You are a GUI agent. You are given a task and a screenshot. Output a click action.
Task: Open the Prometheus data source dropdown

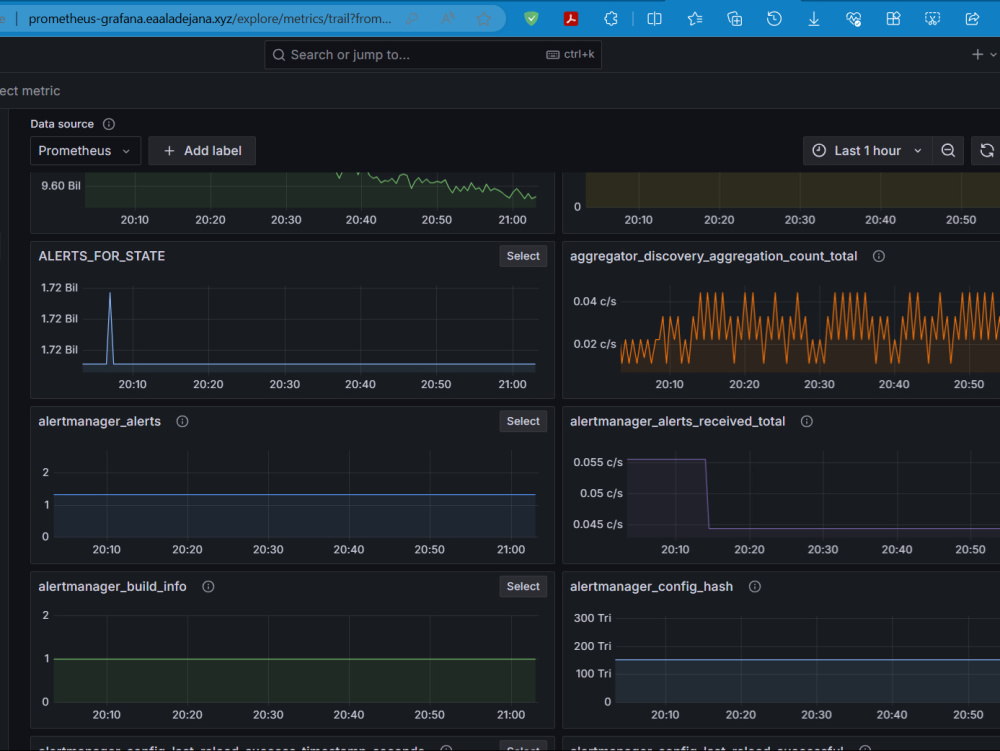85,150
